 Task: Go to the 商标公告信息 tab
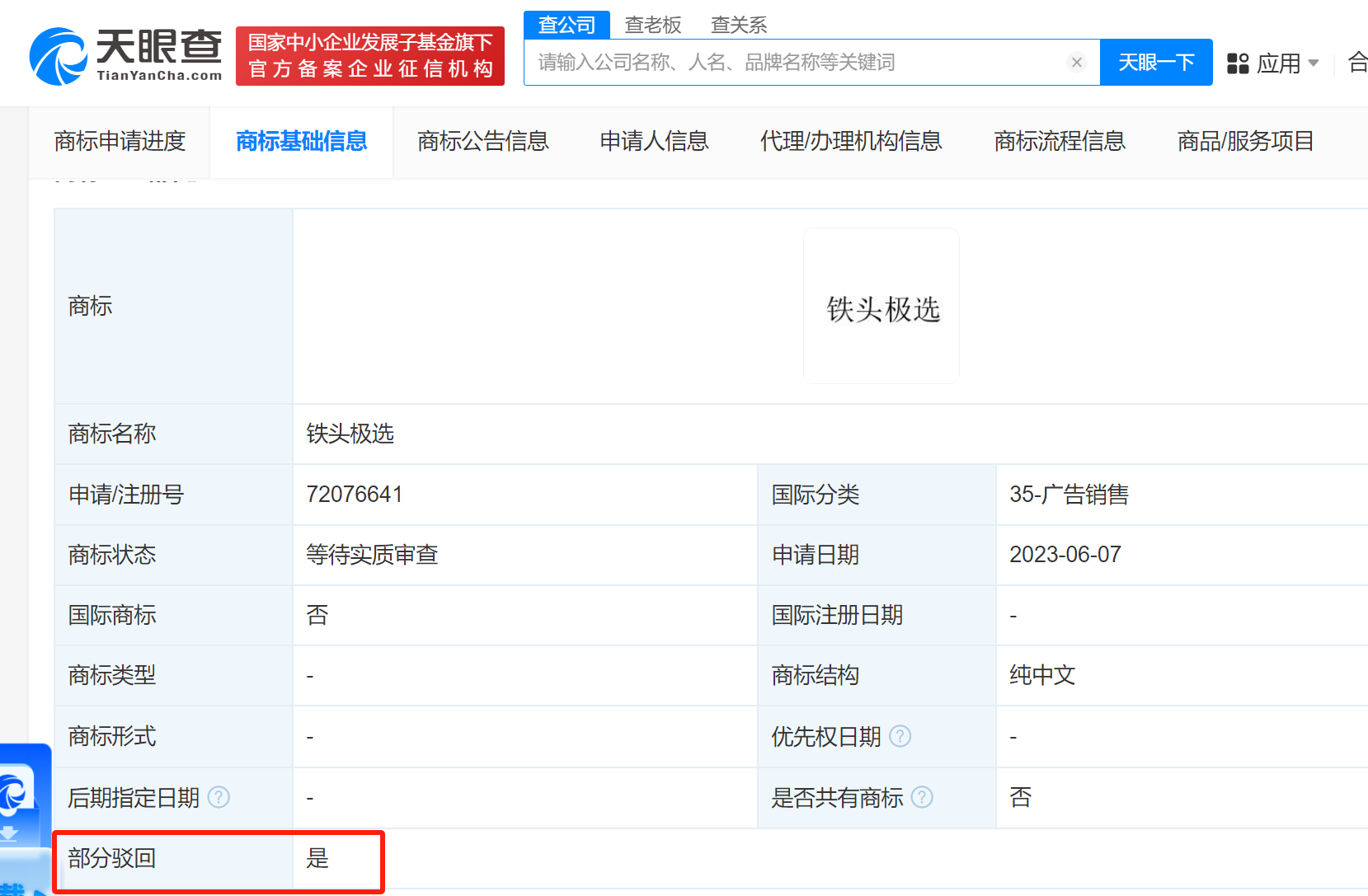pos(483,141)
